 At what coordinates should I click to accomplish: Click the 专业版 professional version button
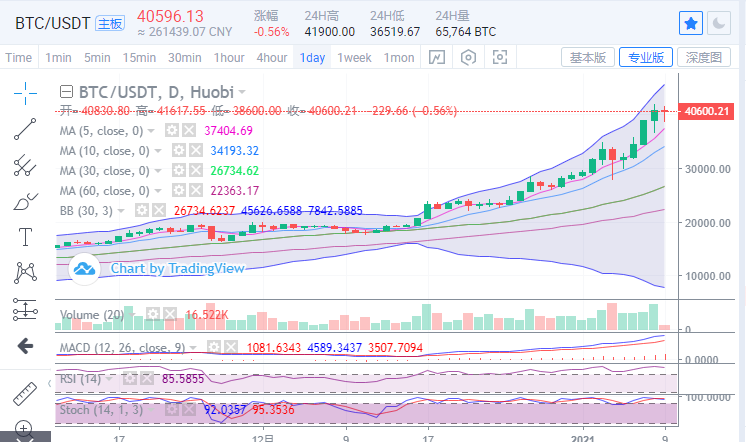(x=646, y=58)
